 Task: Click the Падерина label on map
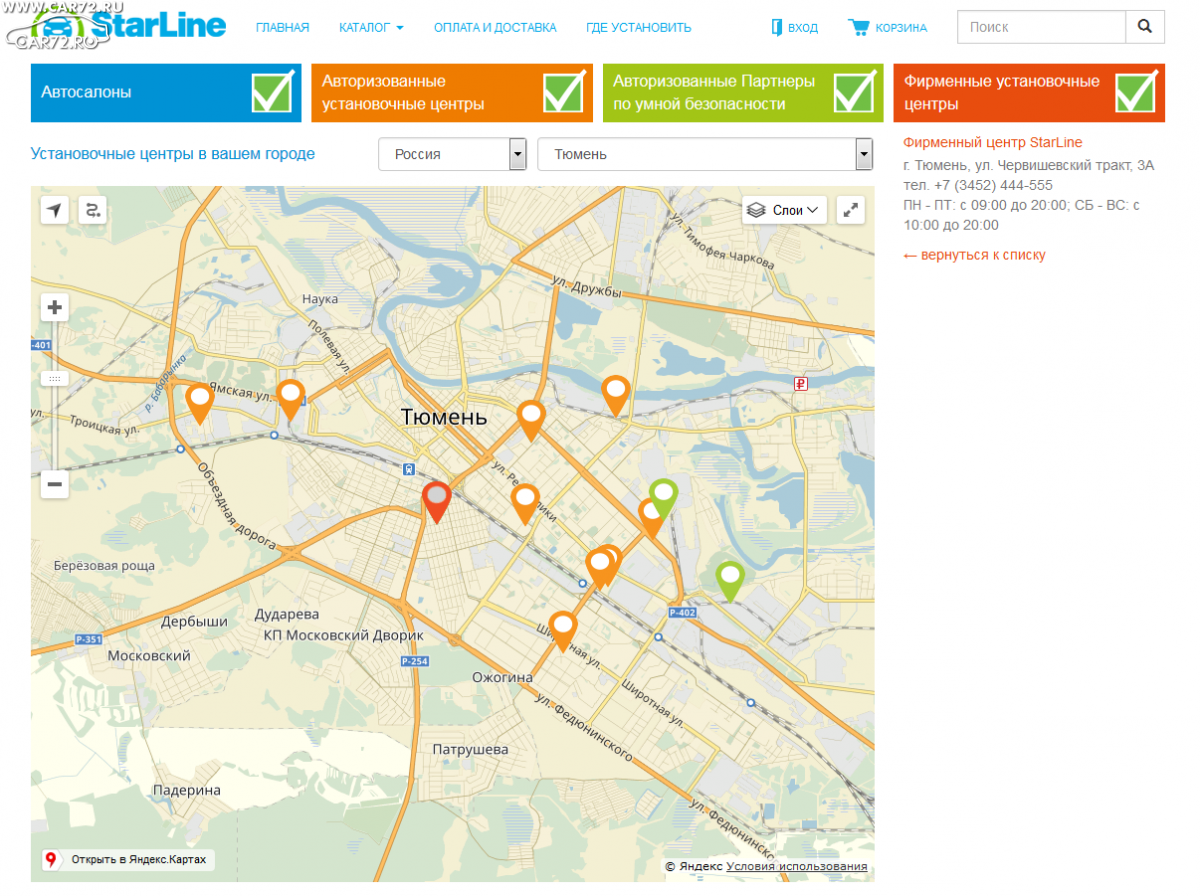point(187,790)
